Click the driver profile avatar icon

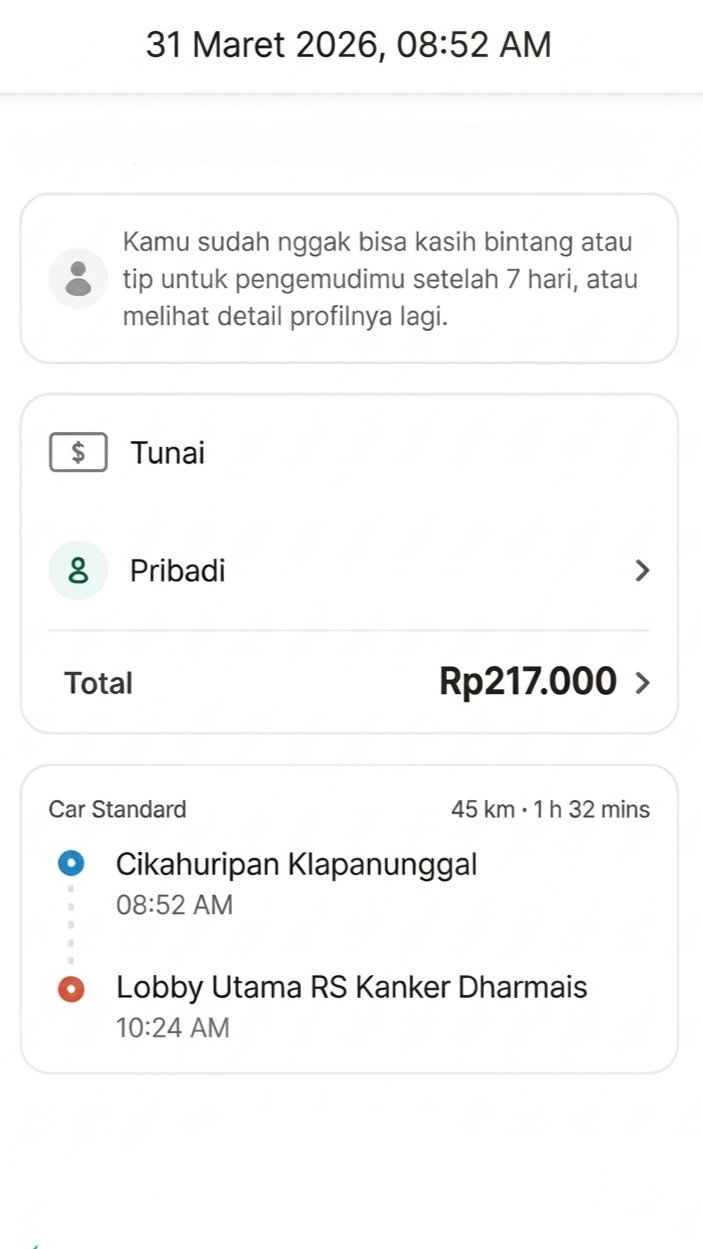[x=77, y=278]
